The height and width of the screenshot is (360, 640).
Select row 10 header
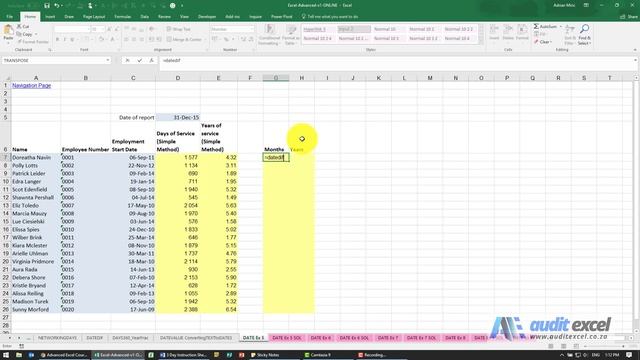click(5, 182)
